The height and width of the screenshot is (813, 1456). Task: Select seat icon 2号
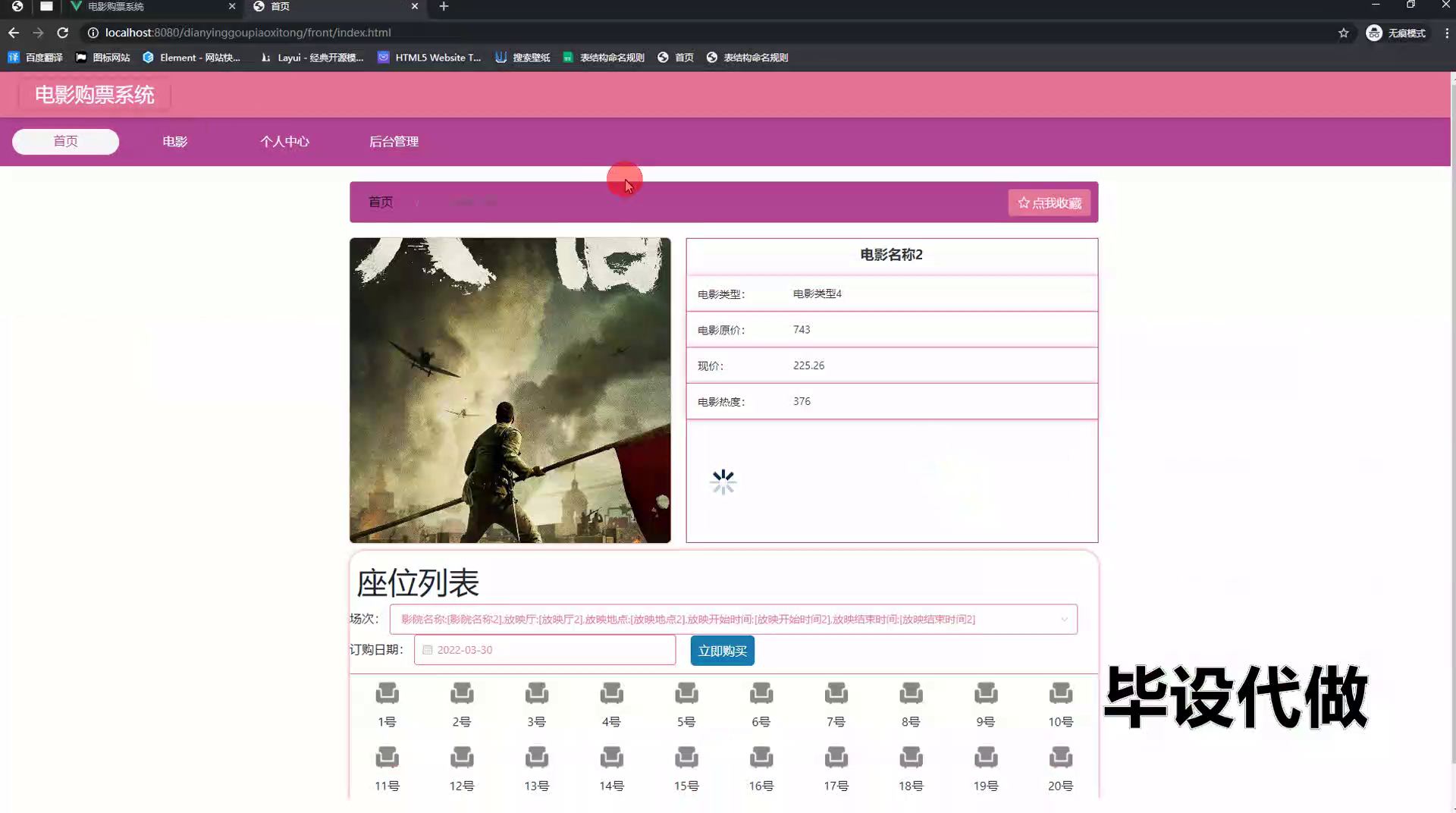point(462,693)
